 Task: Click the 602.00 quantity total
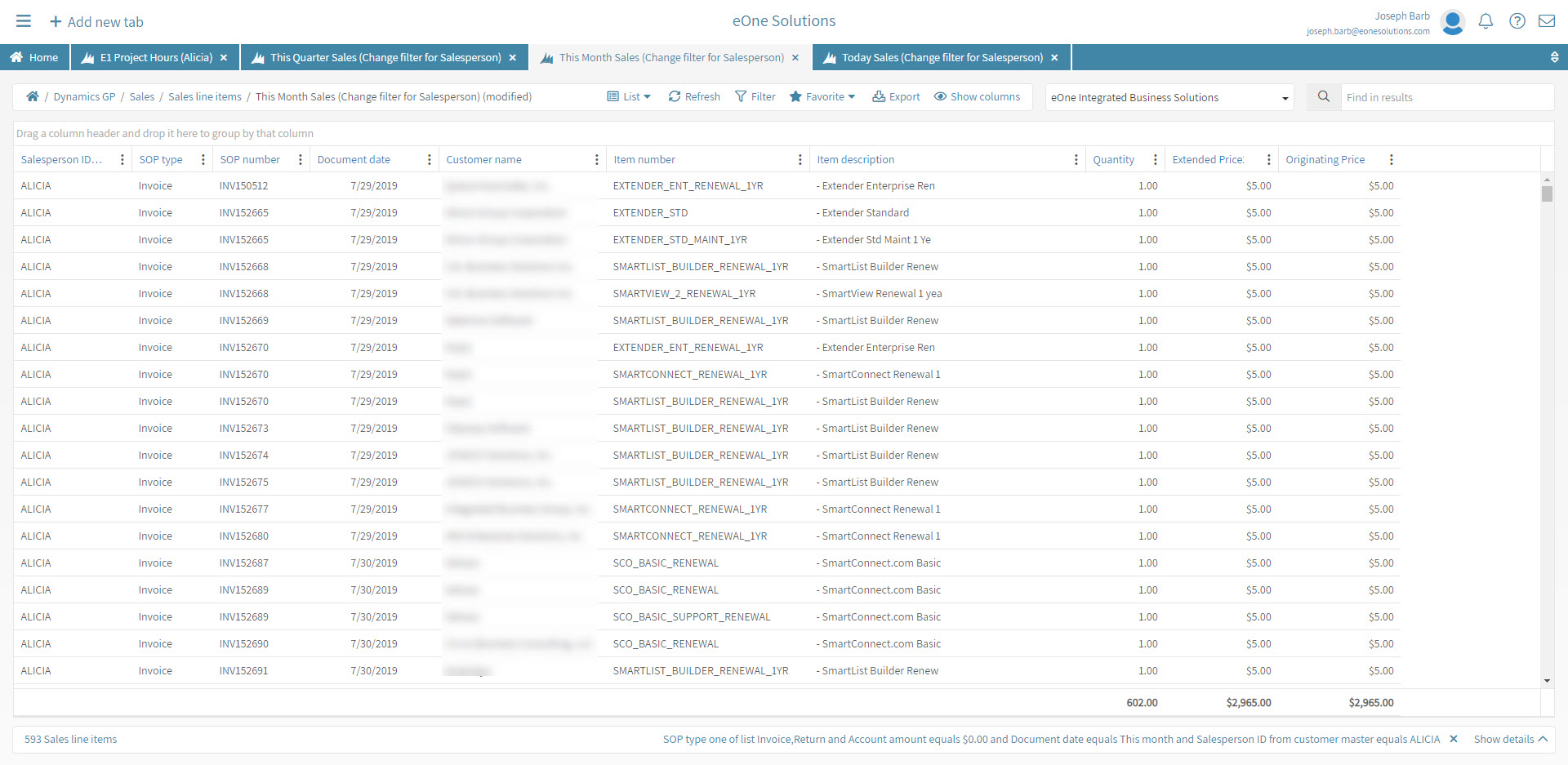coord(1142,703)
